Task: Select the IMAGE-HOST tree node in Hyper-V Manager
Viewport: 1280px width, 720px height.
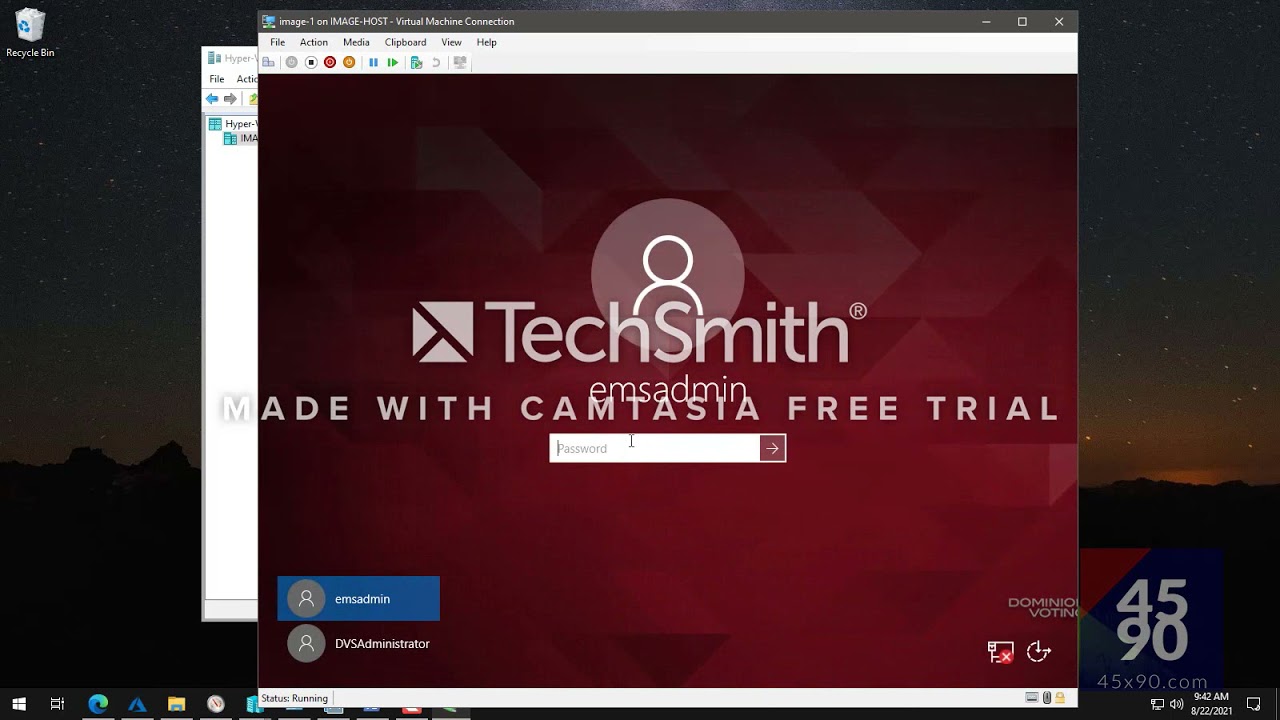Action: tap(240, 139)
